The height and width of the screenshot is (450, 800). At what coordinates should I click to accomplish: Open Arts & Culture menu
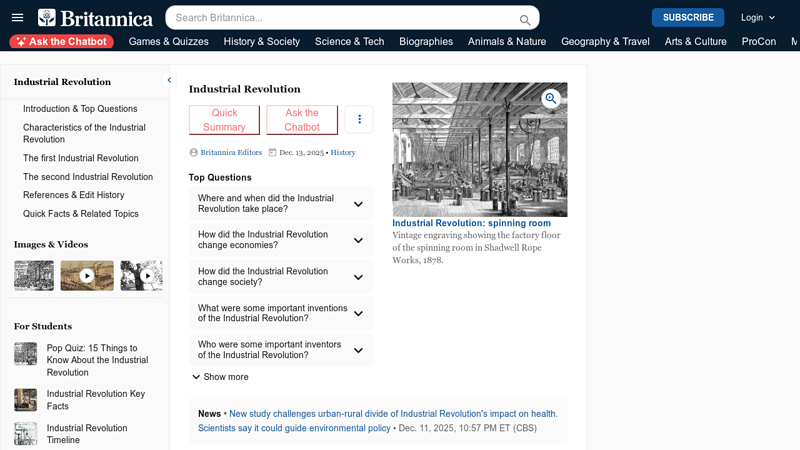coord(695,42)
